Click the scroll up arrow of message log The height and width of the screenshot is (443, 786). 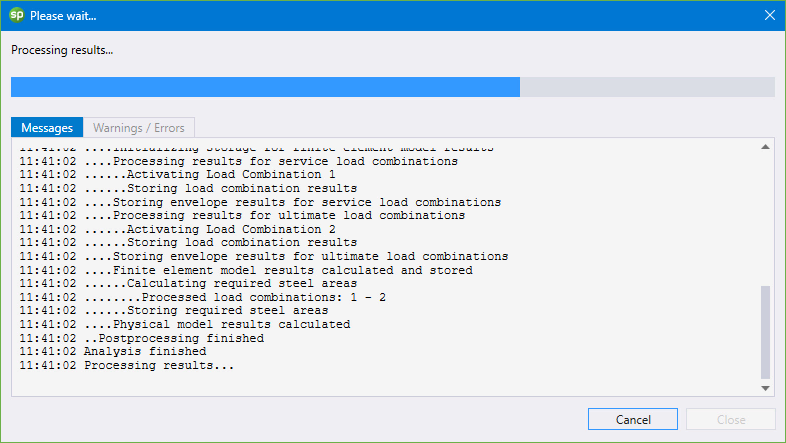click(765, 147)
